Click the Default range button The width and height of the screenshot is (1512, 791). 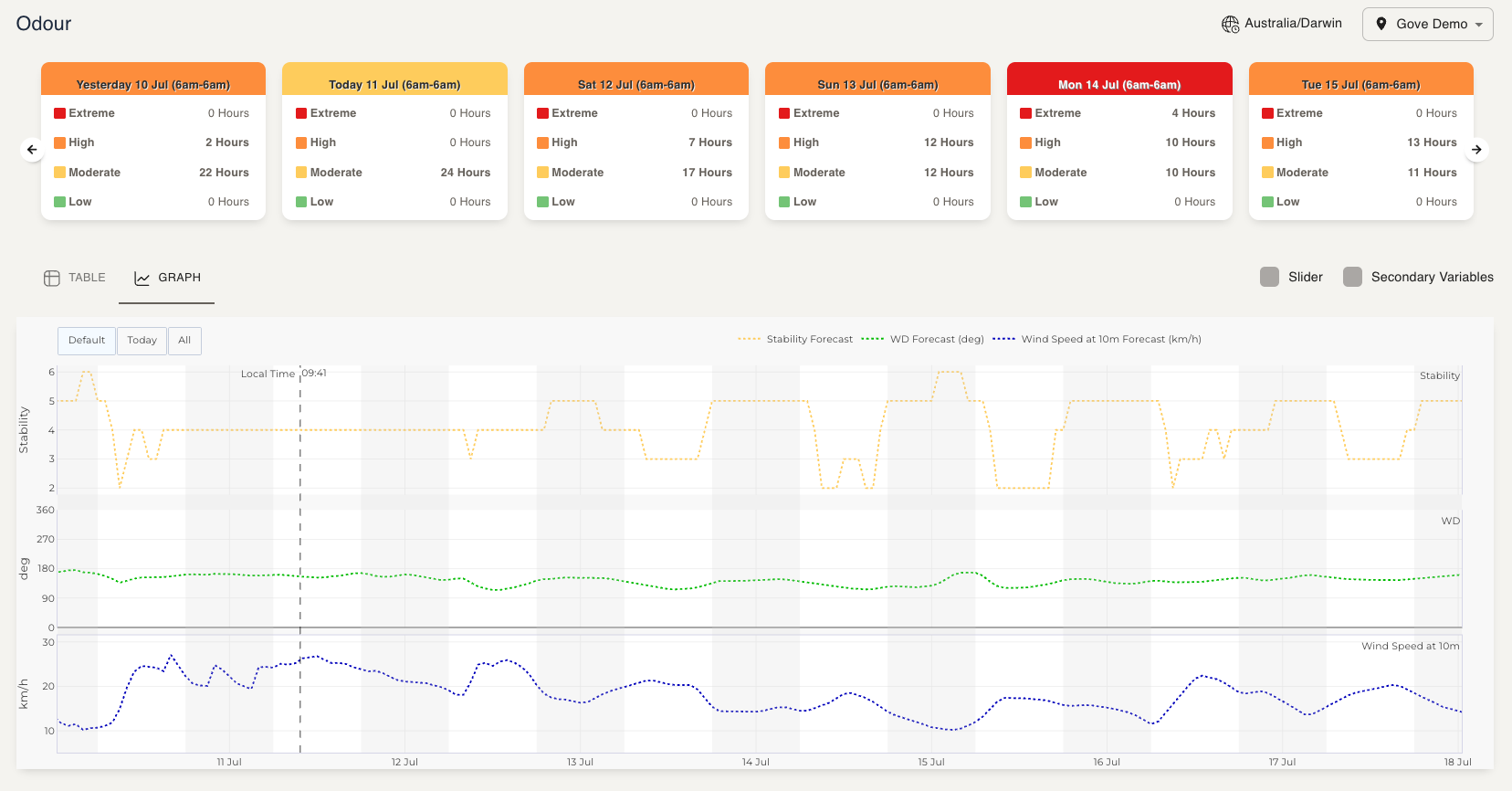tap(87, 340)
